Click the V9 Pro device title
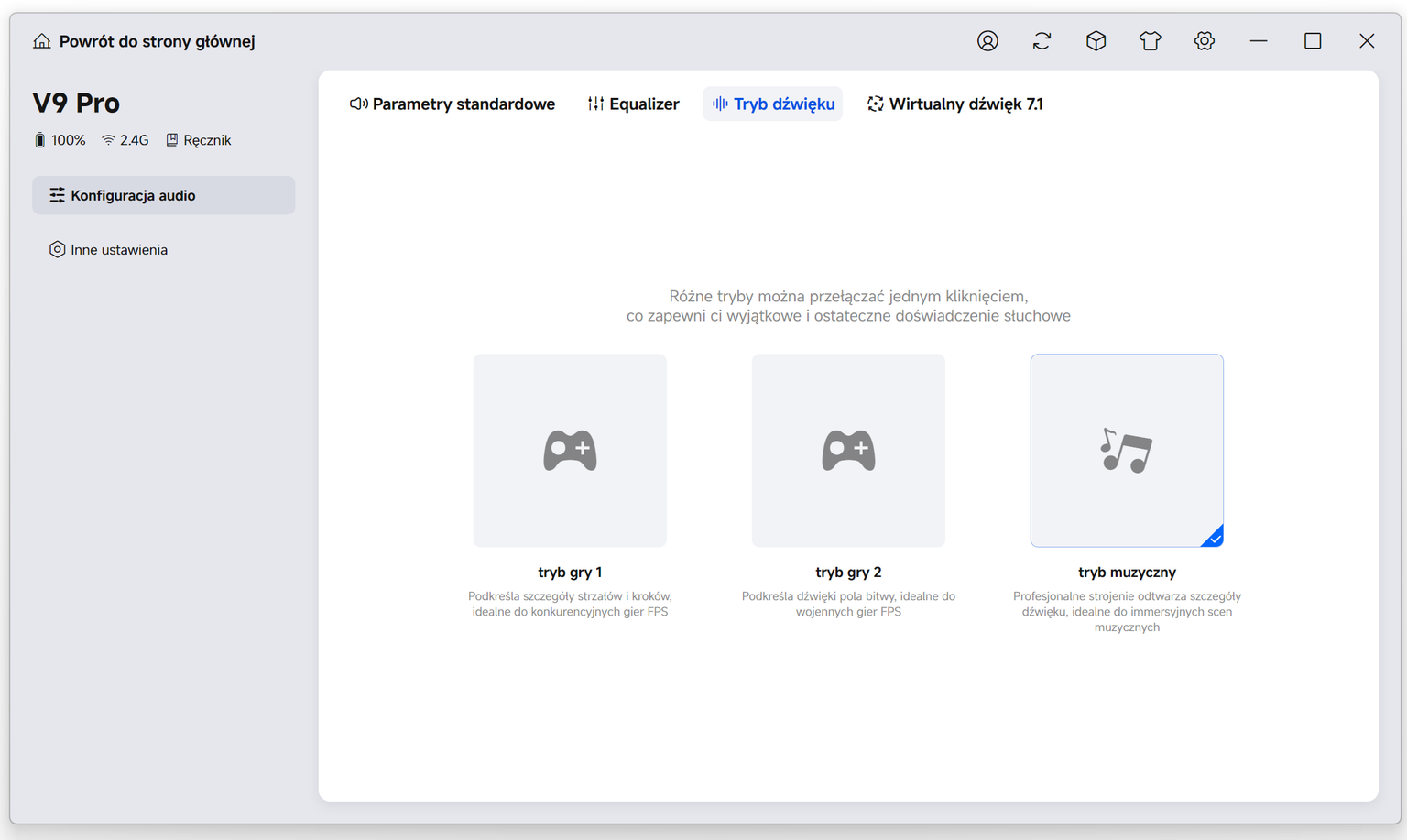This screenshot has height=840, width=1407. click(76, 103)
